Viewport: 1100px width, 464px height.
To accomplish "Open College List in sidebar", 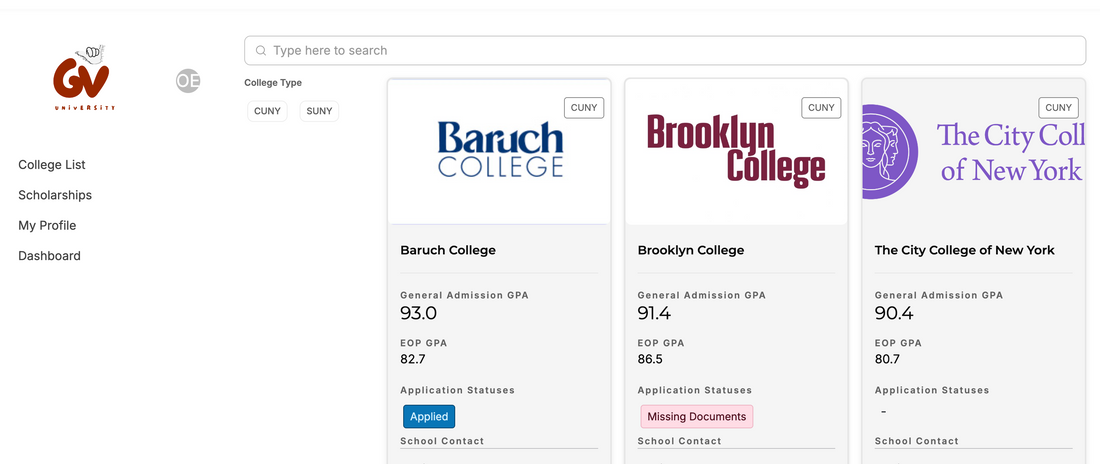I will pos(52,165).
